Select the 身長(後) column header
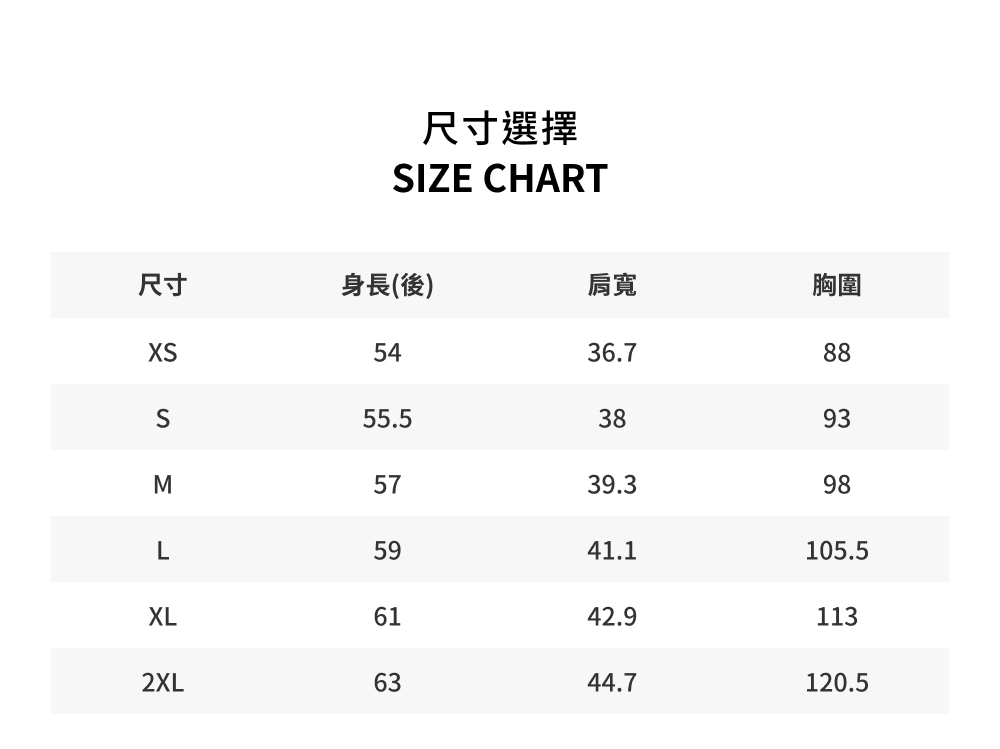Viewport: 1000px width, 749px height. pyautogui.click(x=387, y=286)
